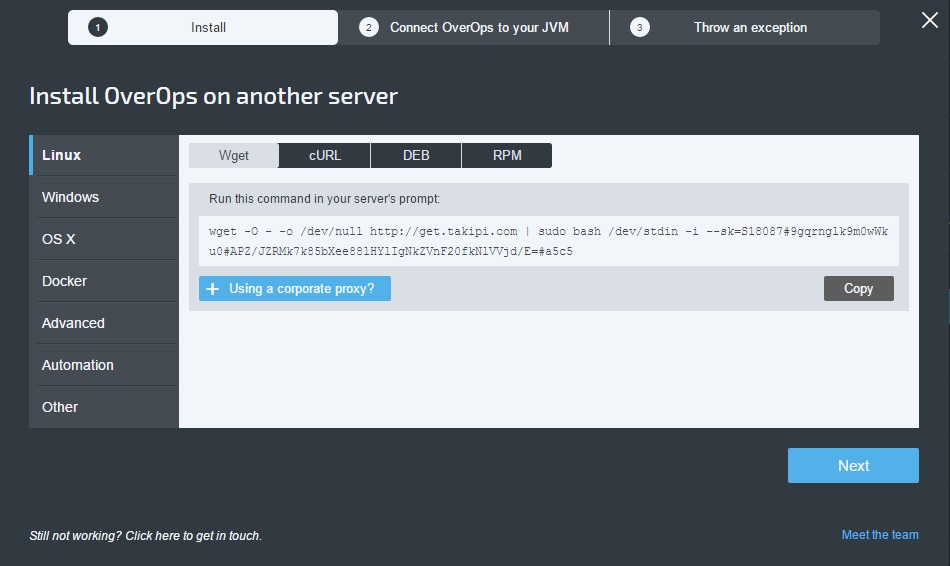Select step 1 Install in the wizard
950x566 pixels.
tap(203, 27)
